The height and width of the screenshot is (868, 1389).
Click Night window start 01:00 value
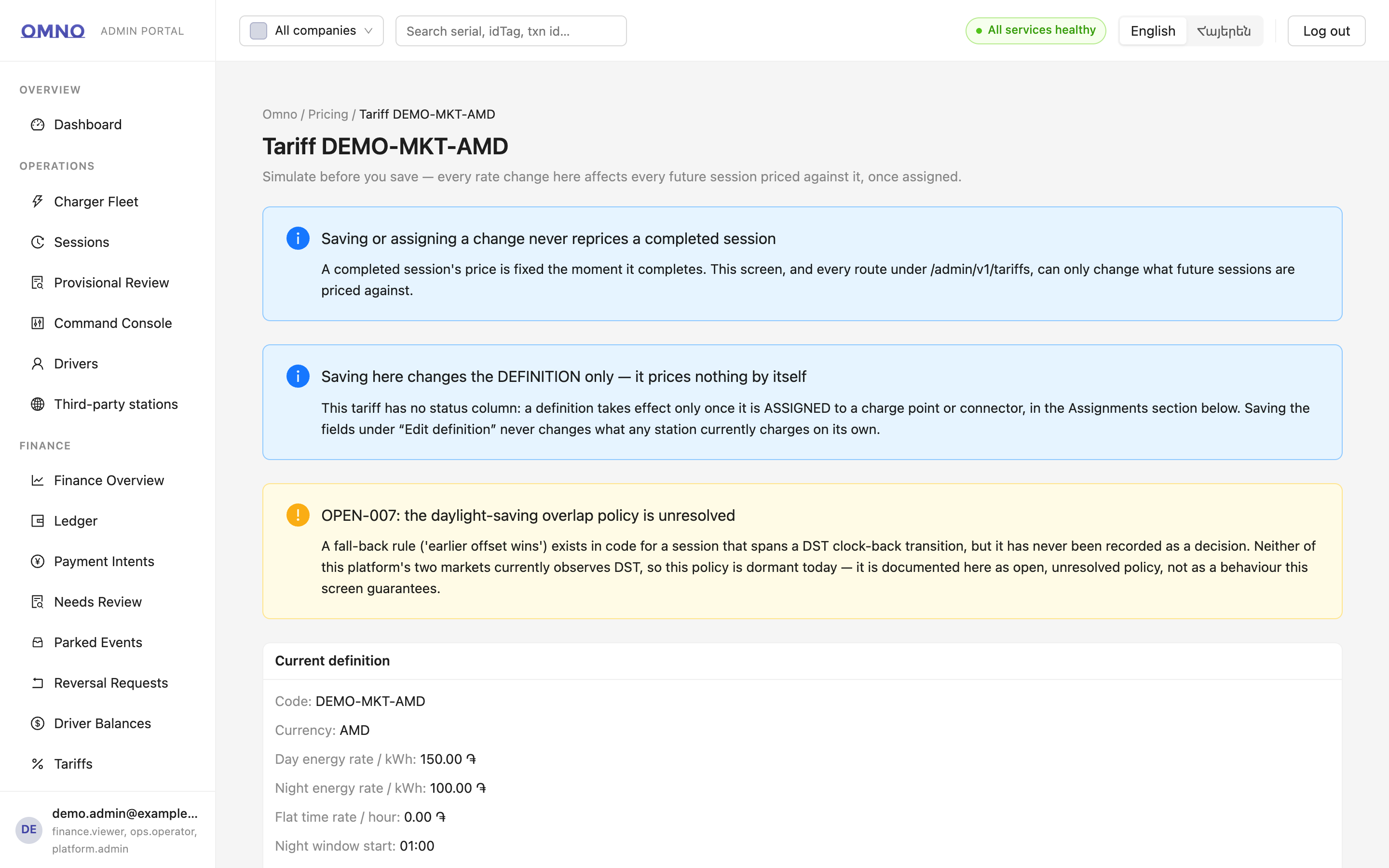[417, 846]
